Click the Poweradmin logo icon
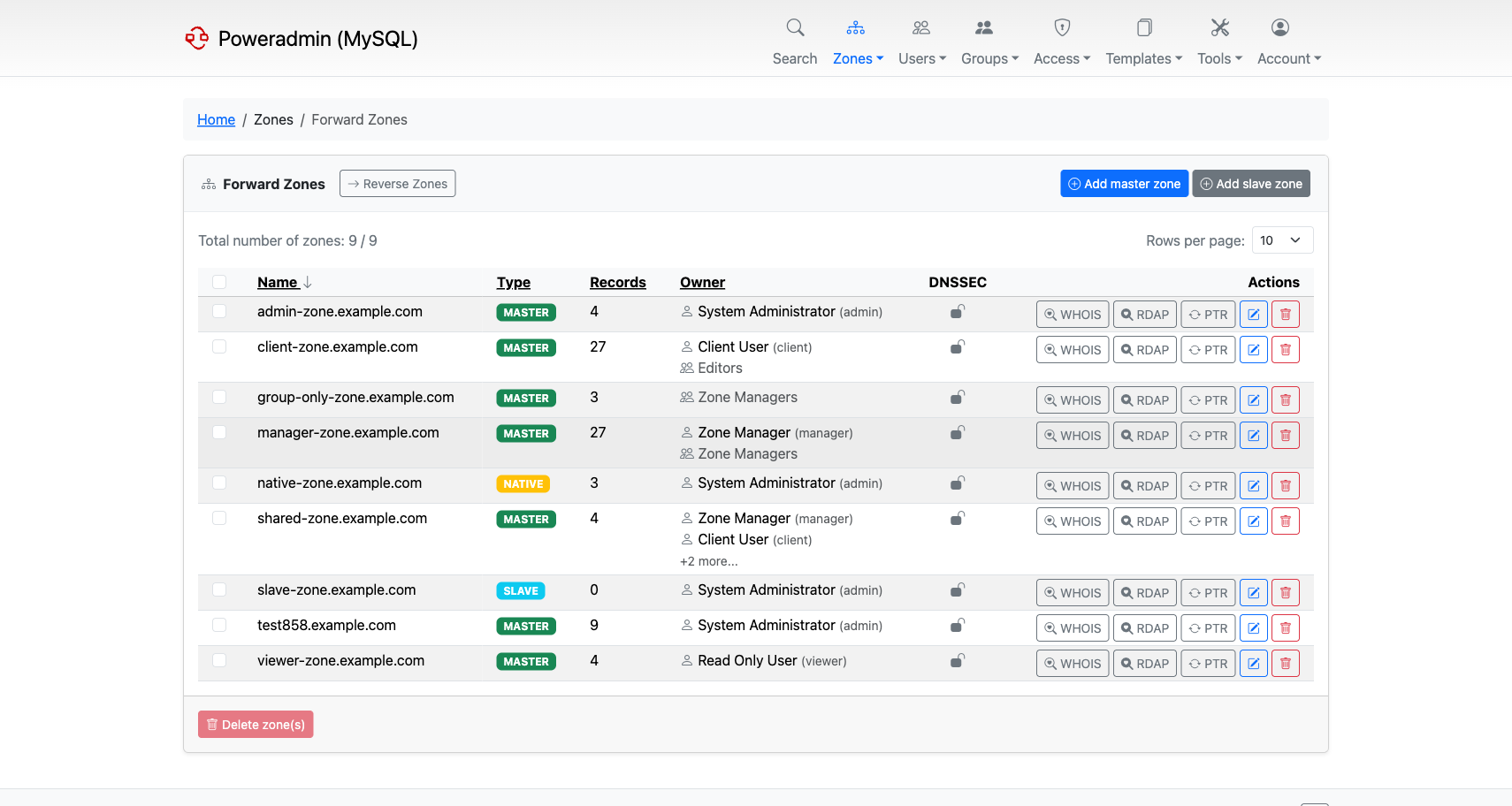Screen dimensions: 1512x806 pyautogui.click(x=196, y=38)
